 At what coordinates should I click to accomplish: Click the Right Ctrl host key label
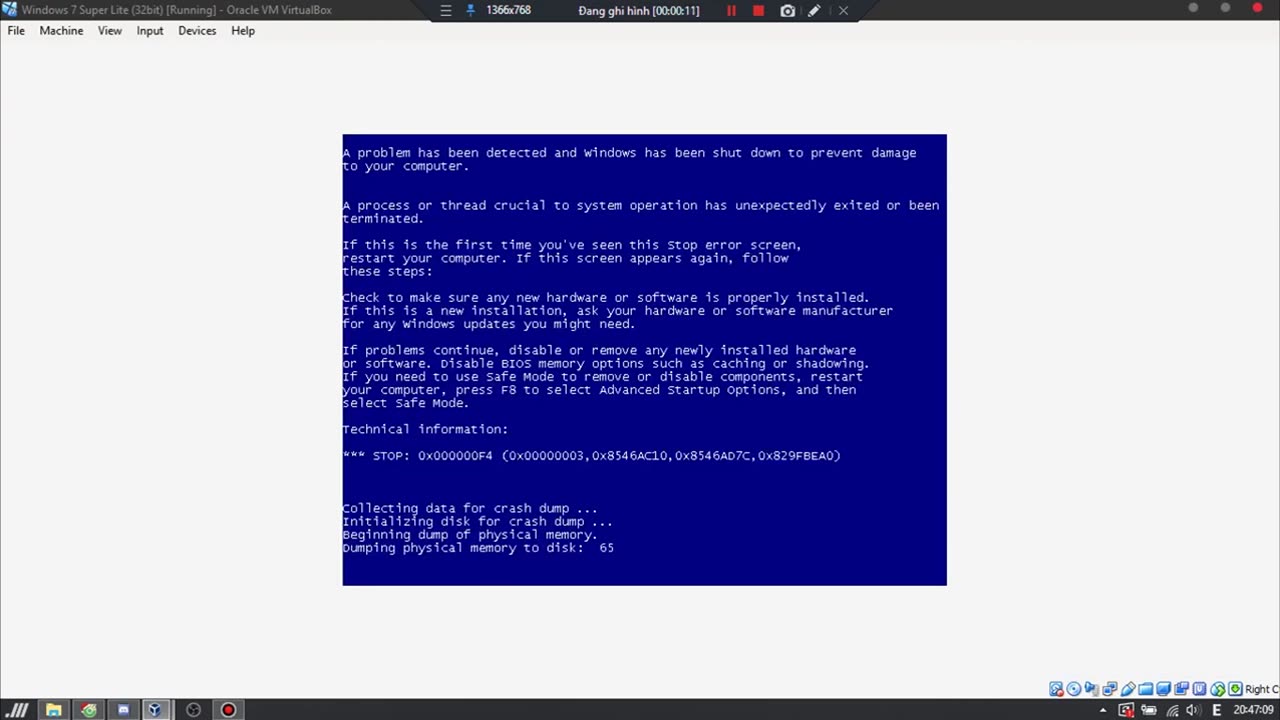click(1262, 689)
